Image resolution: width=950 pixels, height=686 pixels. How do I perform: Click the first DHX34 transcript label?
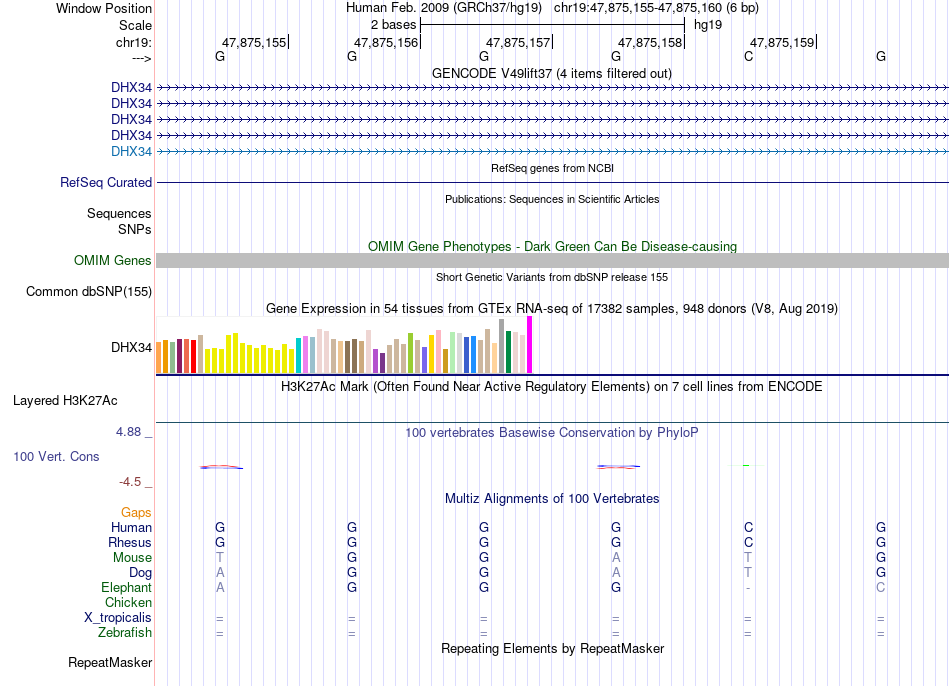point(131,87)
